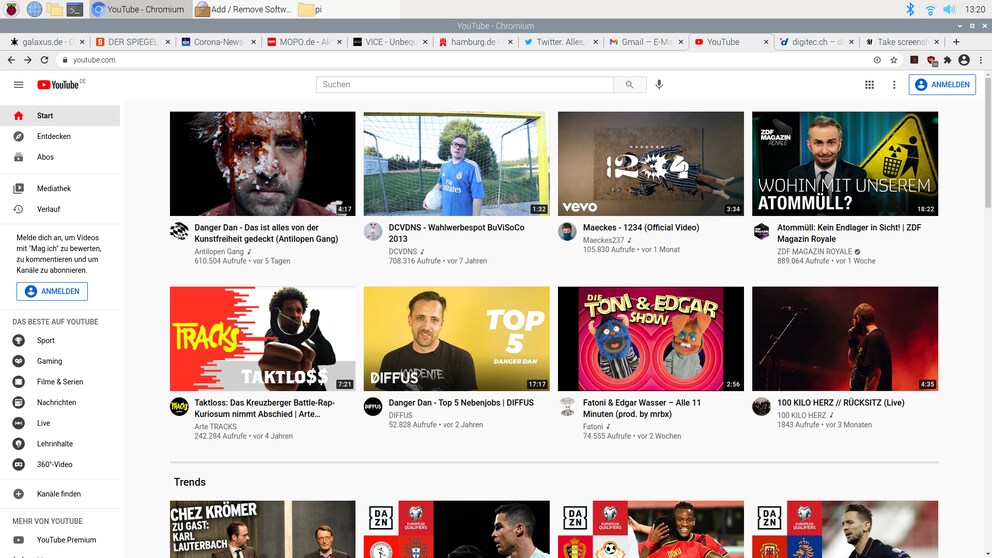Select the Start home sidebar icon
Screen dimensions: 992x558
[x=18, y=116]
